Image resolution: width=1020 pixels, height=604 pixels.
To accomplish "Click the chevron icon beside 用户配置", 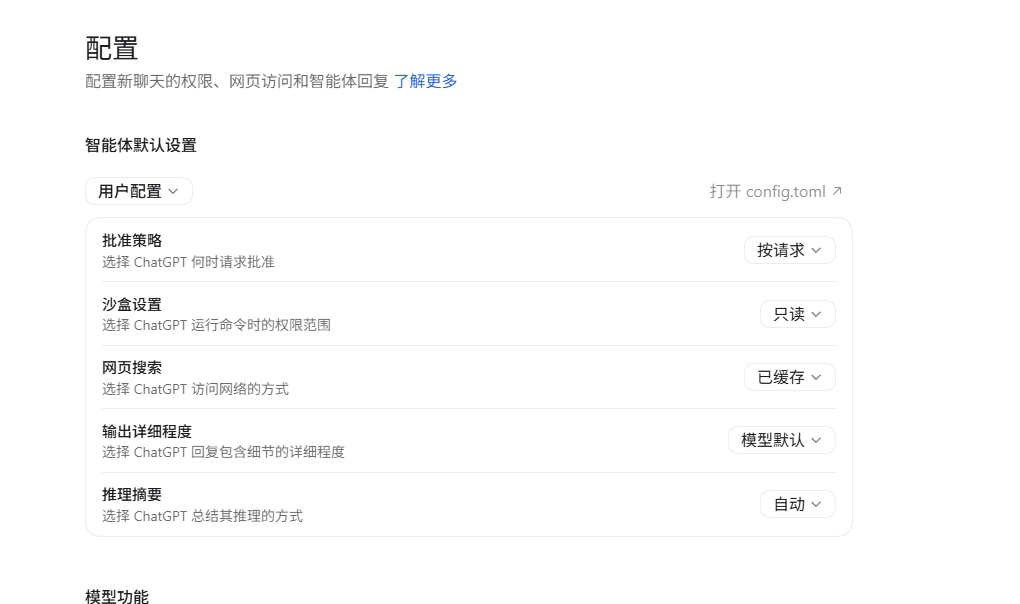I will (x=173, y=191).
